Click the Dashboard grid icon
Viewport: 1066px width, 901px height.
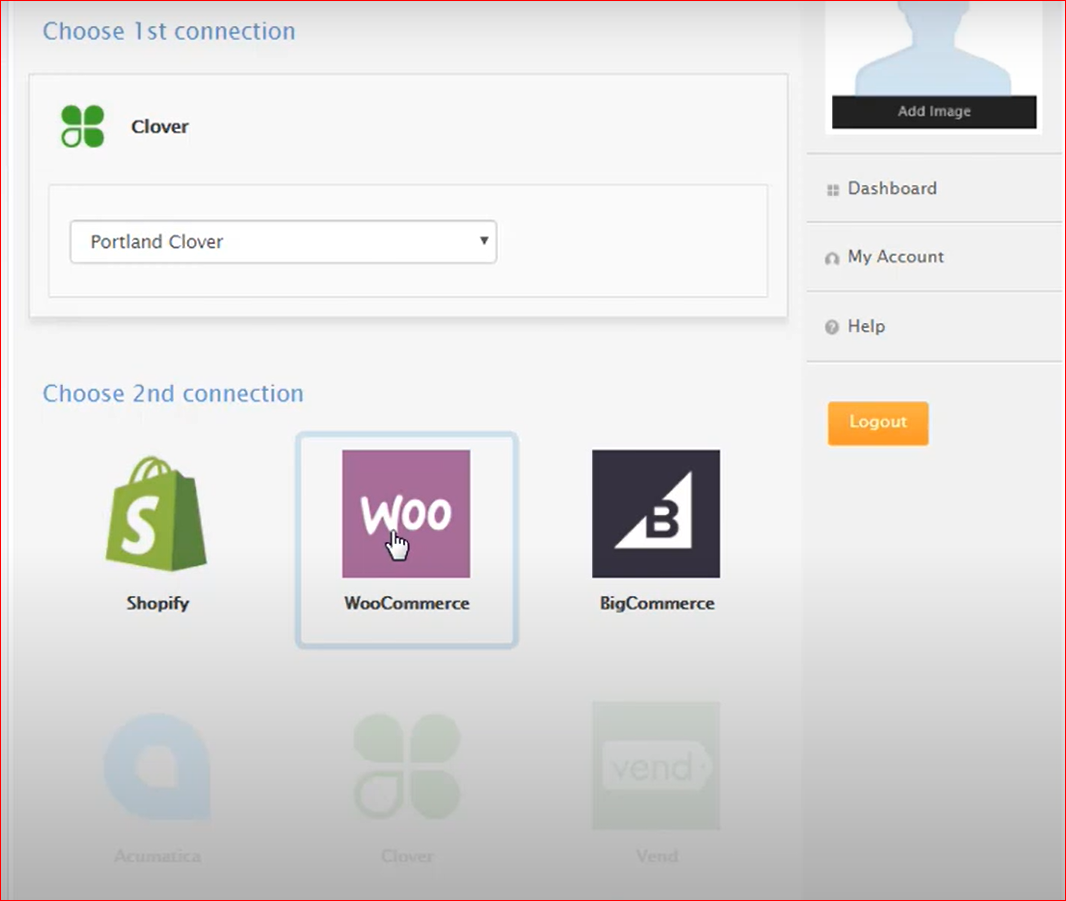coord(833,190)
